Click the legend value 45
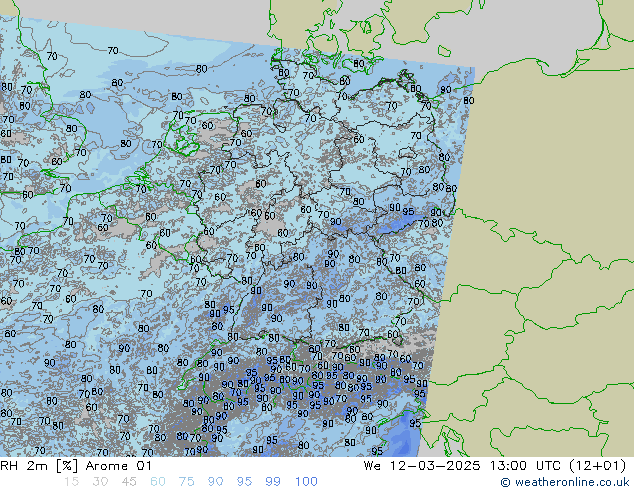This screenshot has width=634, height=490. (129, 482)
